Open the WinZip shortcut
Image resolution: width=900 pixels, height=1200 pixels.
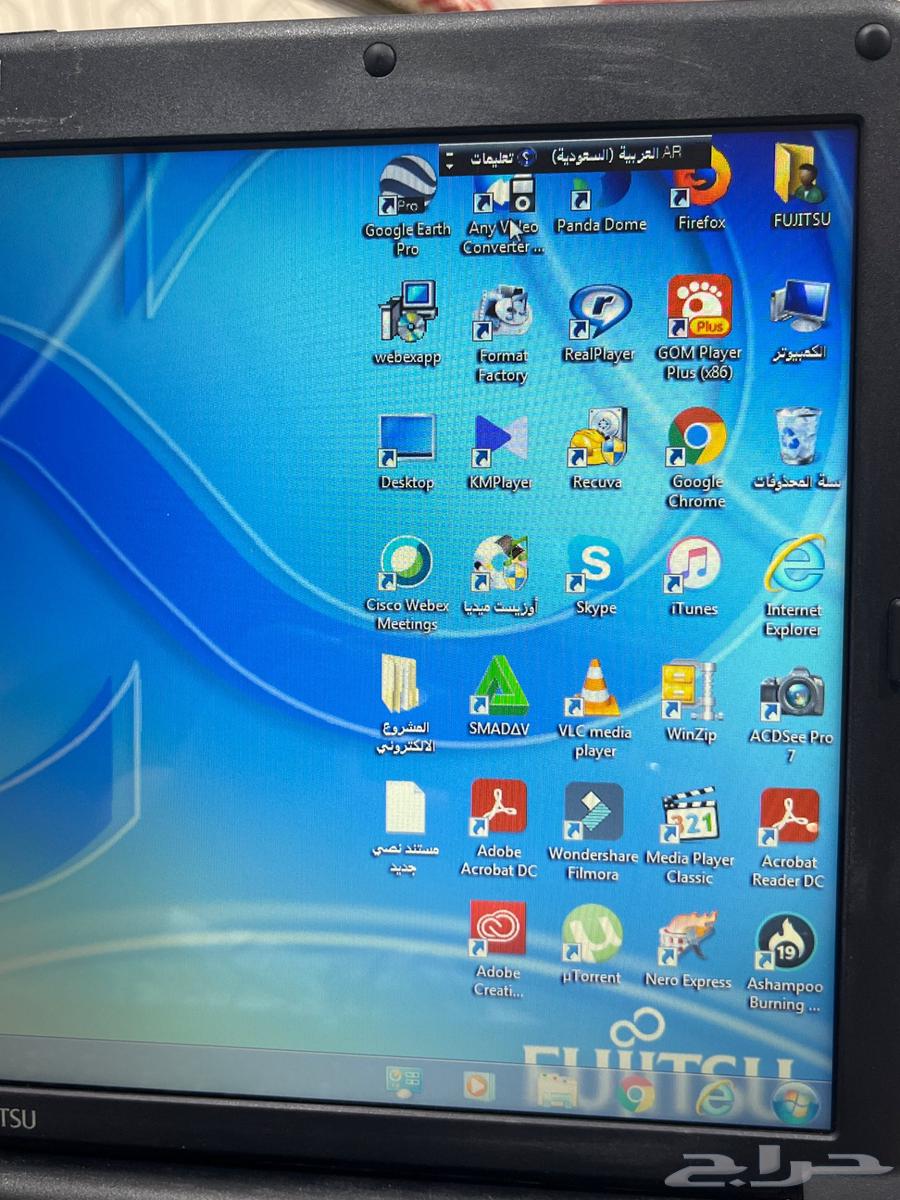pyautogui.click(x=691, y=701)
